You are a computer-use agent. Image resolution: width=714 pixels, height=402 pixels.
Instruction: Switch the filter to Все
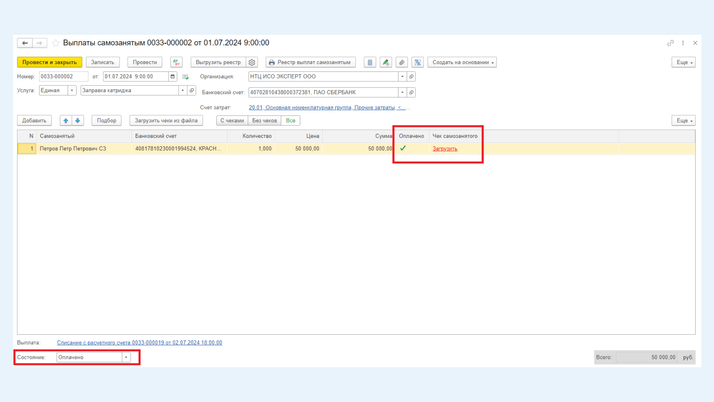[291, 120]
